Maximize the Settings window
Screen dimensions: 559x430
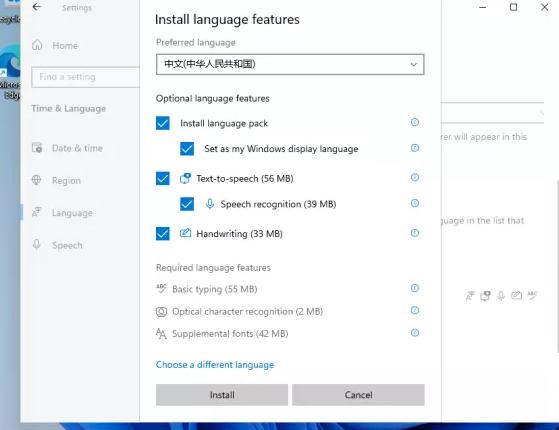[513, 7]
